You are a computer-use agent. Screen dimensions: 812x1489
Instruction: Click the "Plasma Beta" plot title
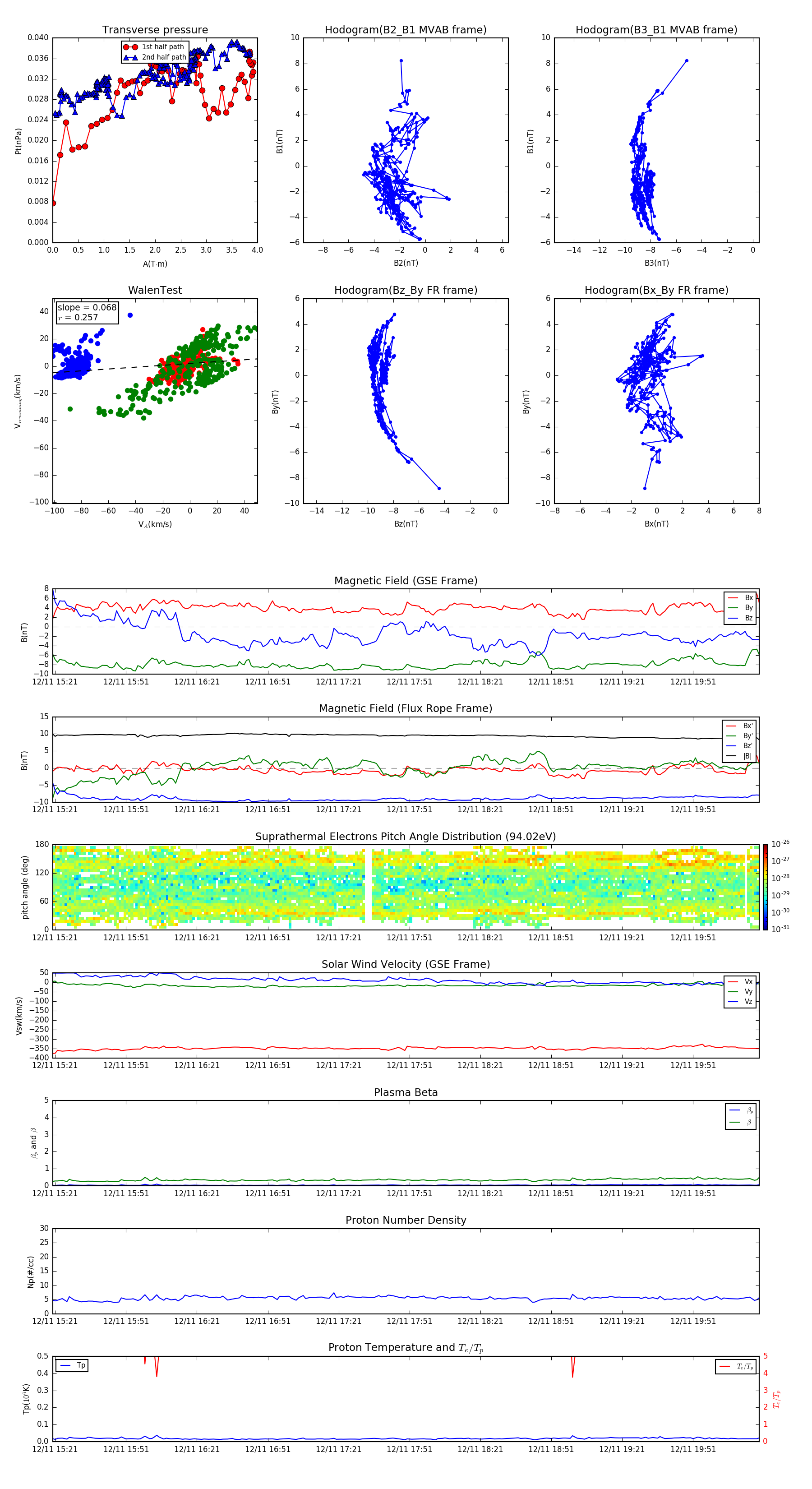click(x=406, y=1093)
